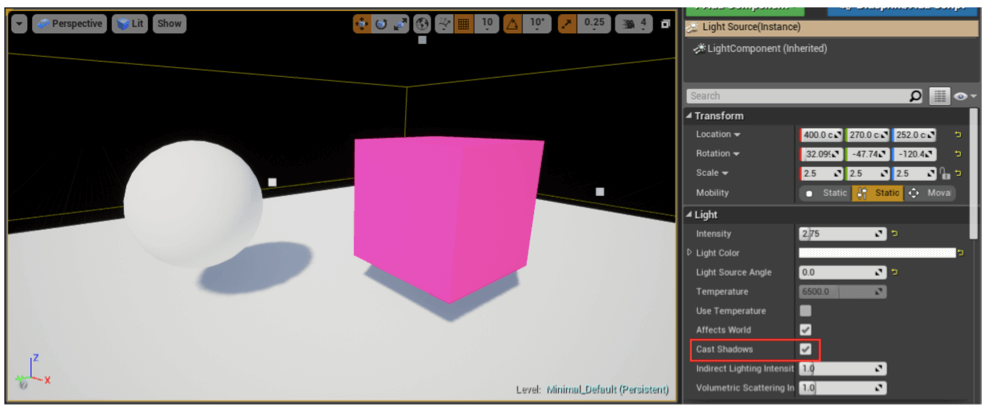Click the camera speed icon
The width and height of the screenshot is (988, 410).
click(628, 23)
